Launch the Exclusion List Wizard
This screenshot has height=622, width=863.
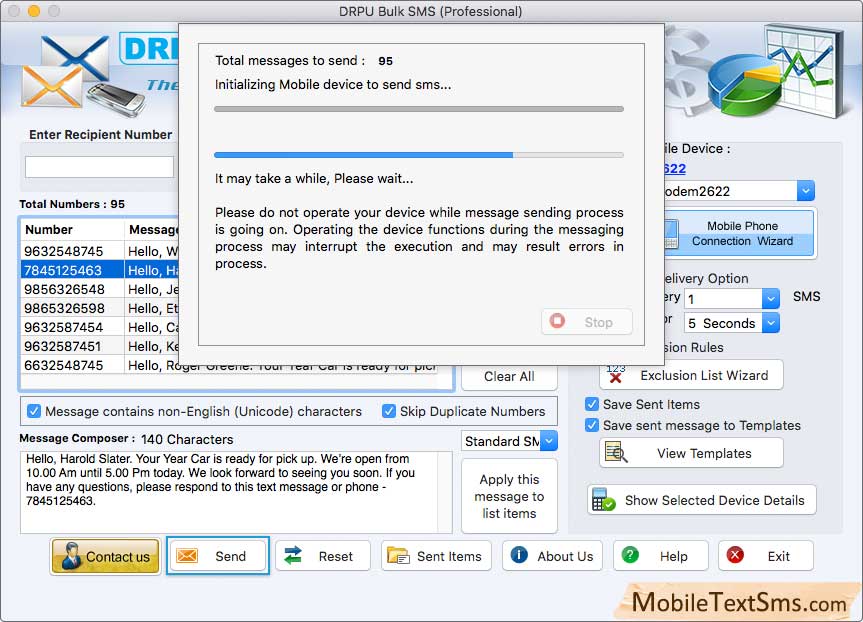pos(691,375)
